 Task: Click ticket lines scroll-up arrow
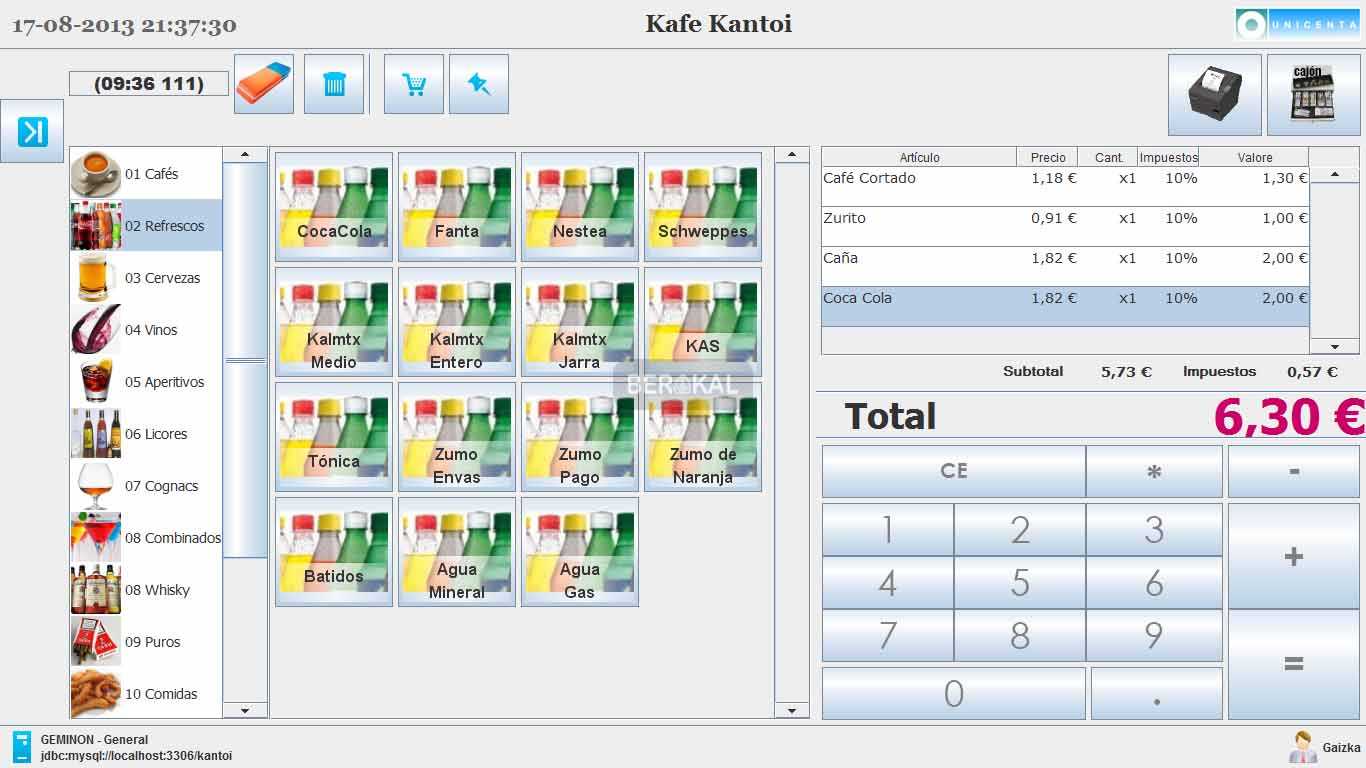pos(1335,175)
